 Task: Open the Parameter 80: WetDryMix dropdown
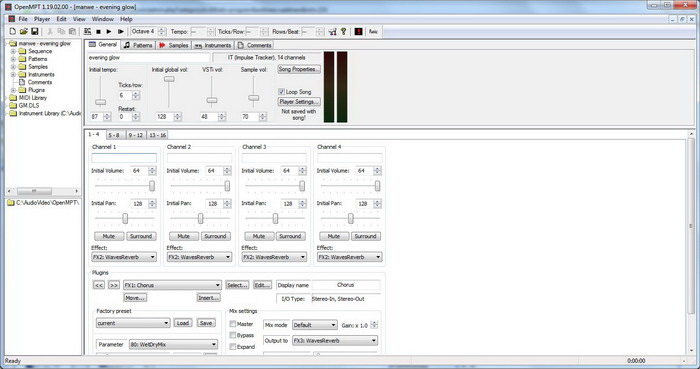pos(173,344)
